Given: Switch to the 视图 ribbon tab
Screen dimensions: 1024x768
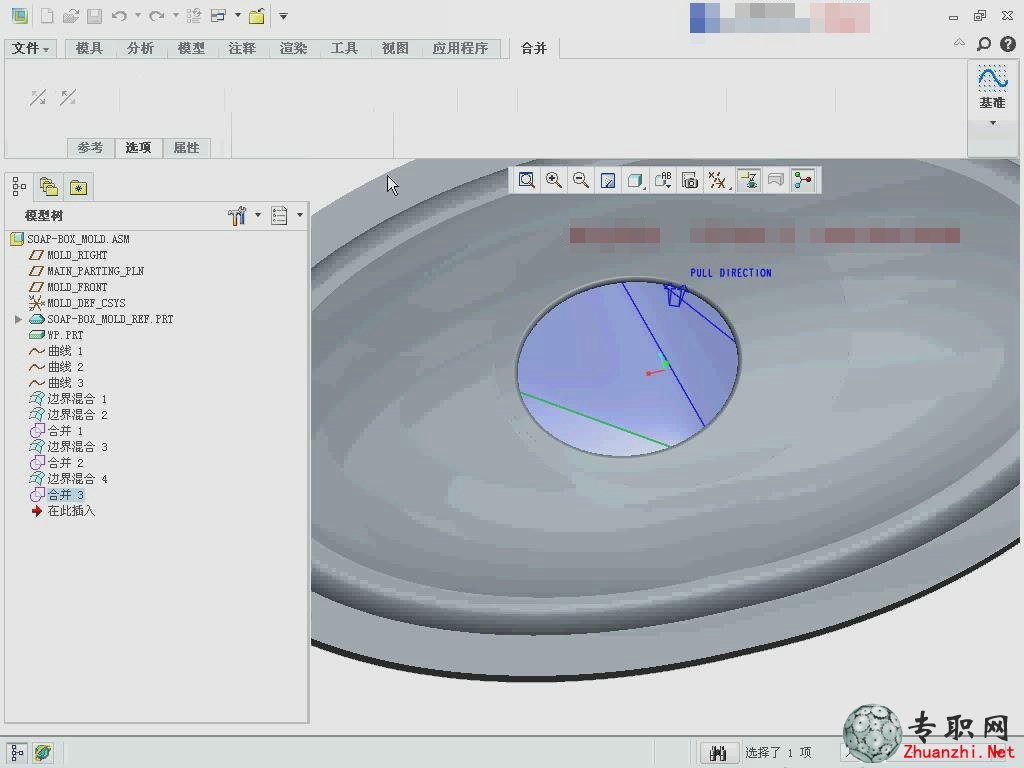Looking at the screenshot, I should point(395,48).
